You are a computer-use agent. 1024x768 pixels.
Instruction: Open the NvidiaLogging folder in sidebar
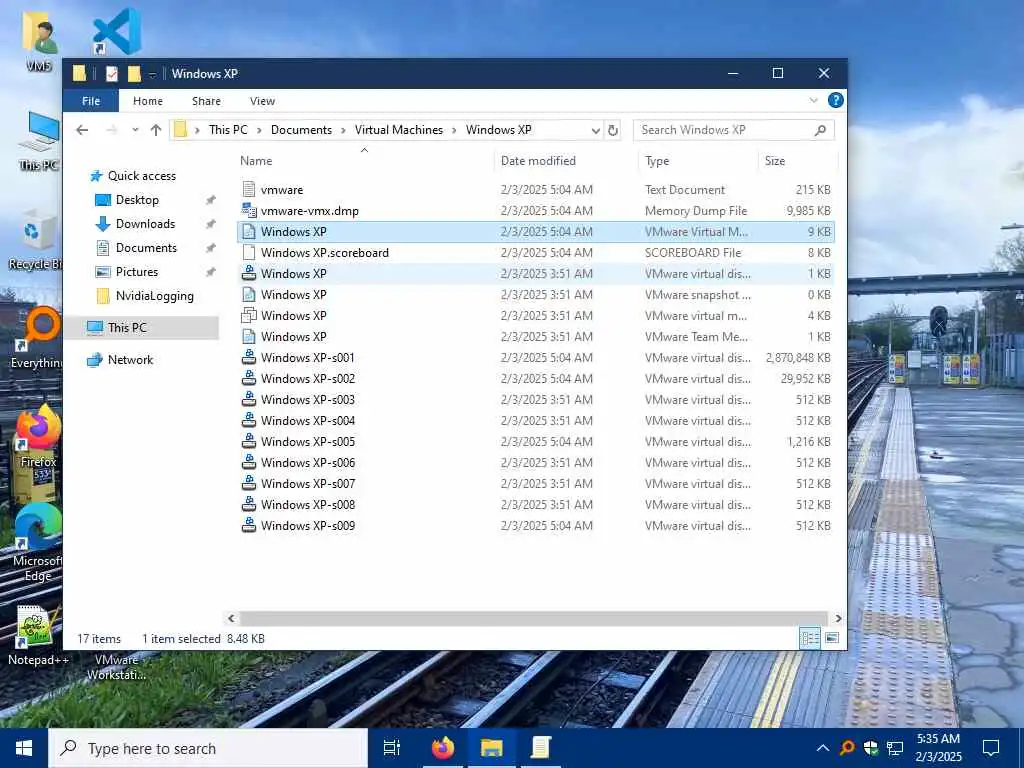[x=154, y=296]
